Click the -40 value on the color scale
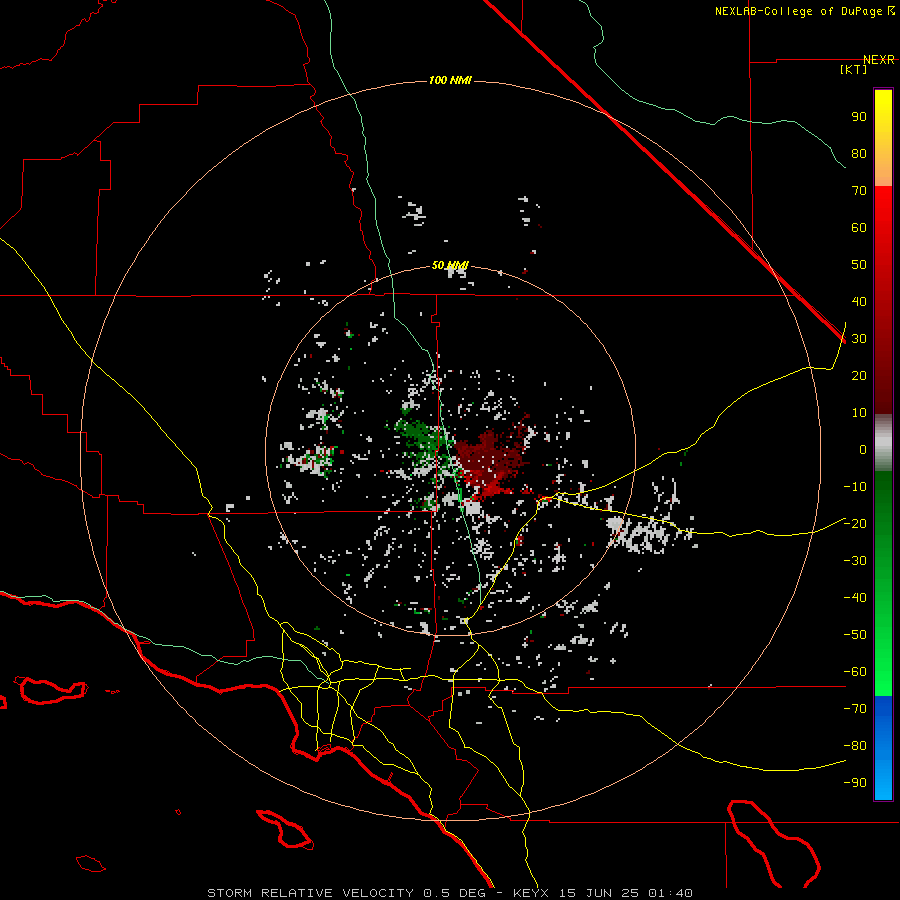Viewport: 900px width, 900px height. pyautogui.click(x=855, y=598)
